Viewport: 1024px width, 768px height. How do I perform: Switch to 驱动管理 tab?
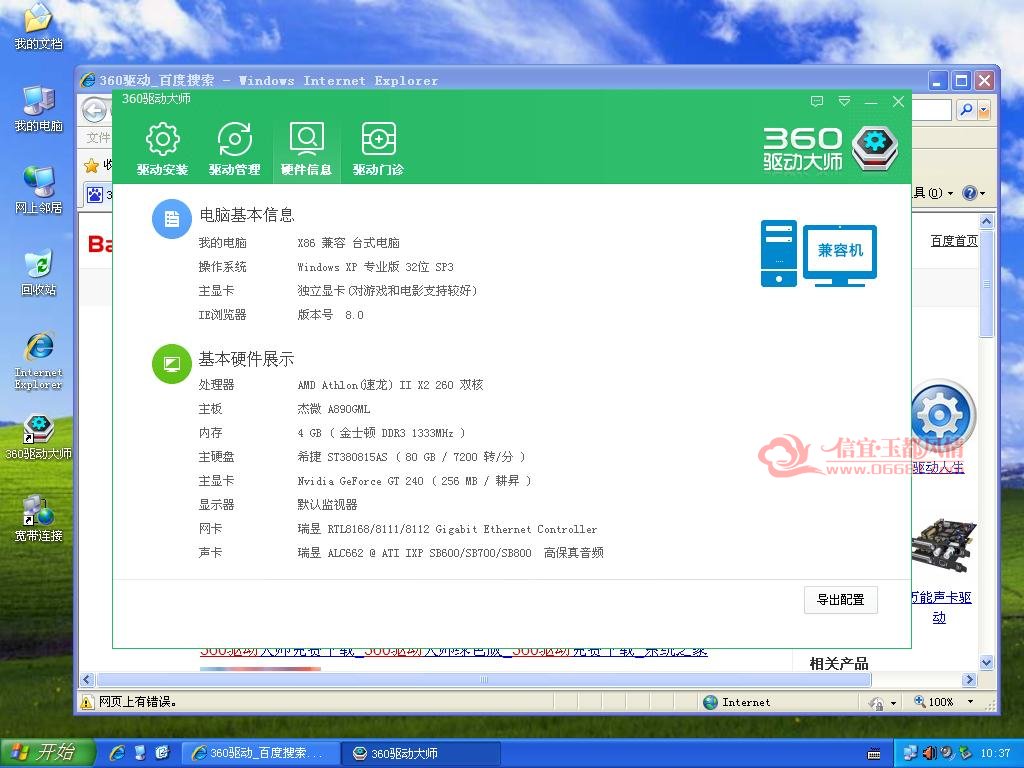point(234,150)
